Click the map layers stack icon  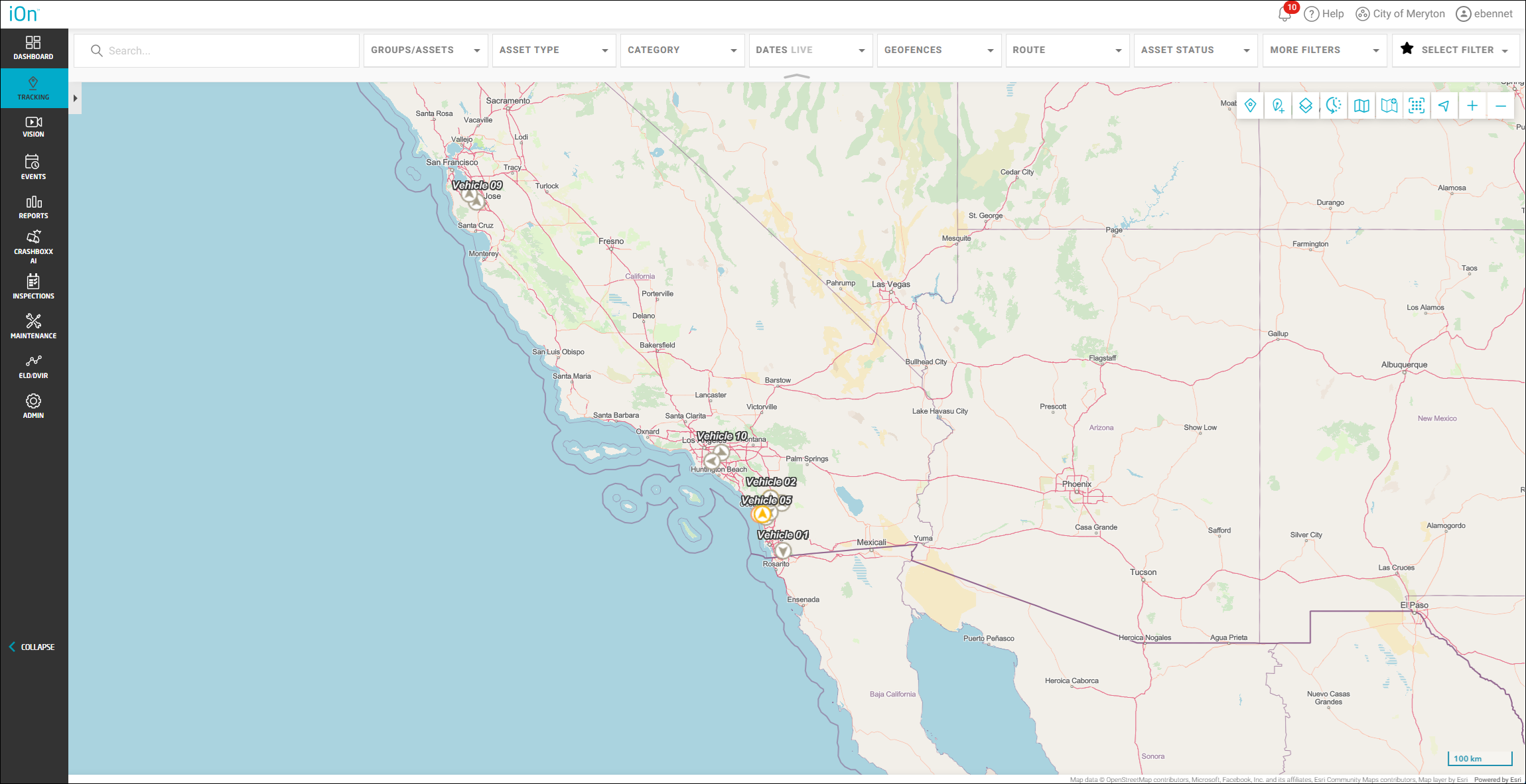click(1305, 106)
